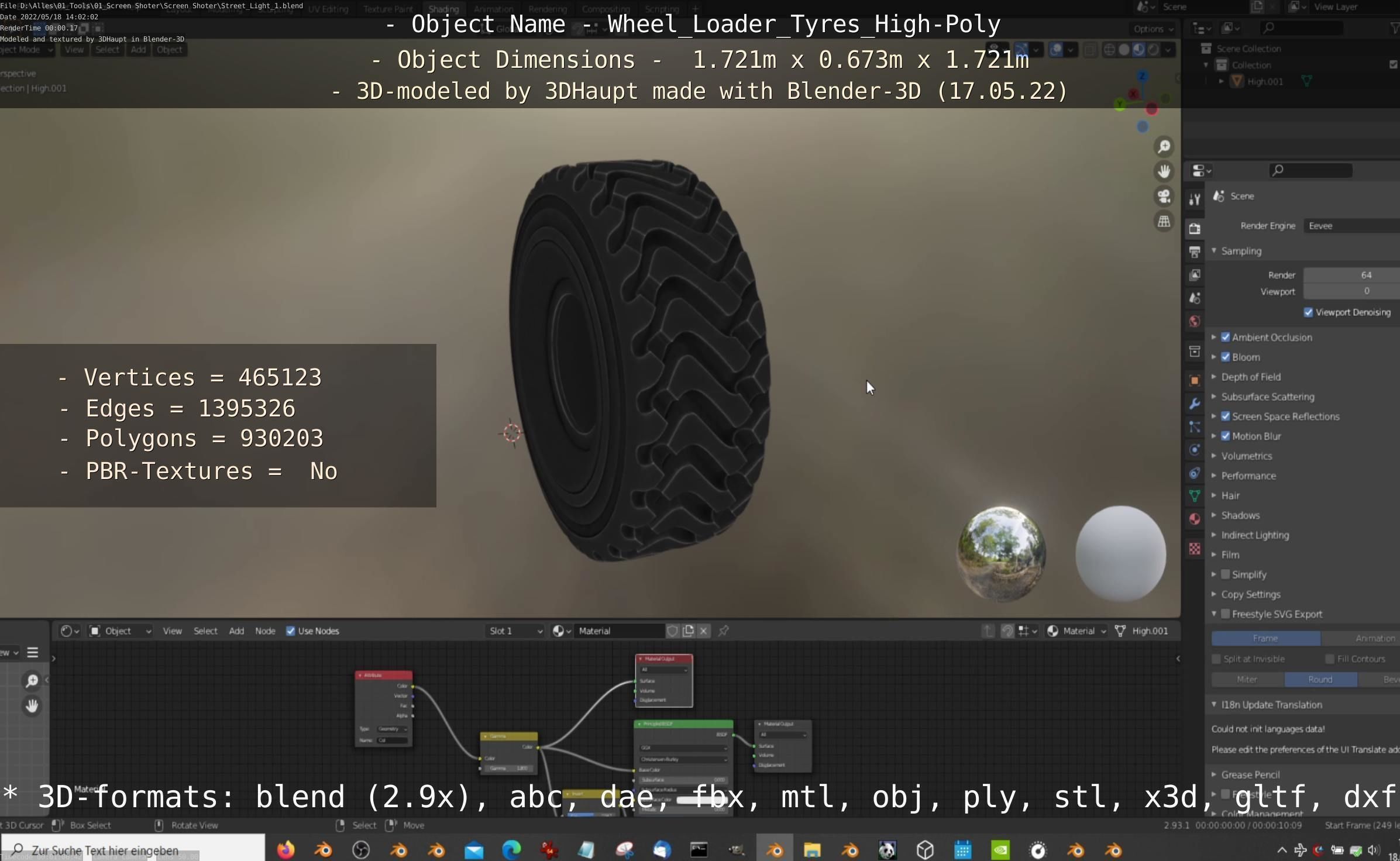Click the viewport pan hand gizmo
The height and width of the screenshot is (861, 1400).
(x=1164, y=171)
